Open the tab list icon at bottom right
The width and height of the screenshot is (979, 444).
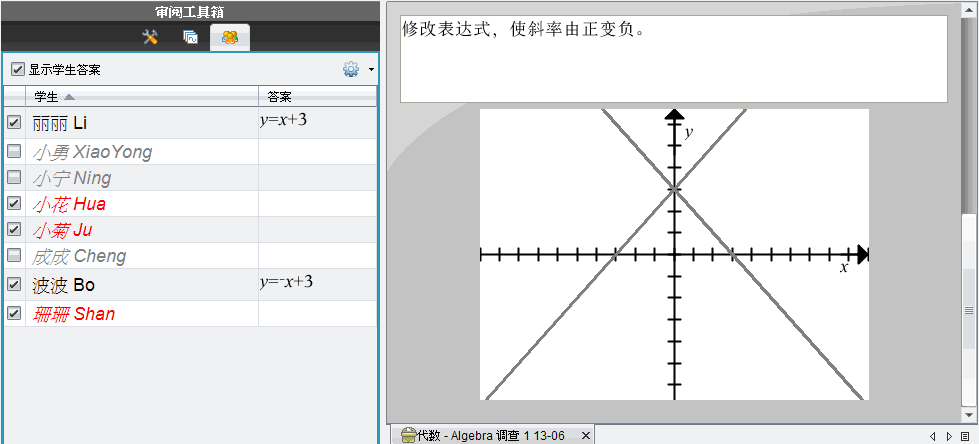coord(965,436)
